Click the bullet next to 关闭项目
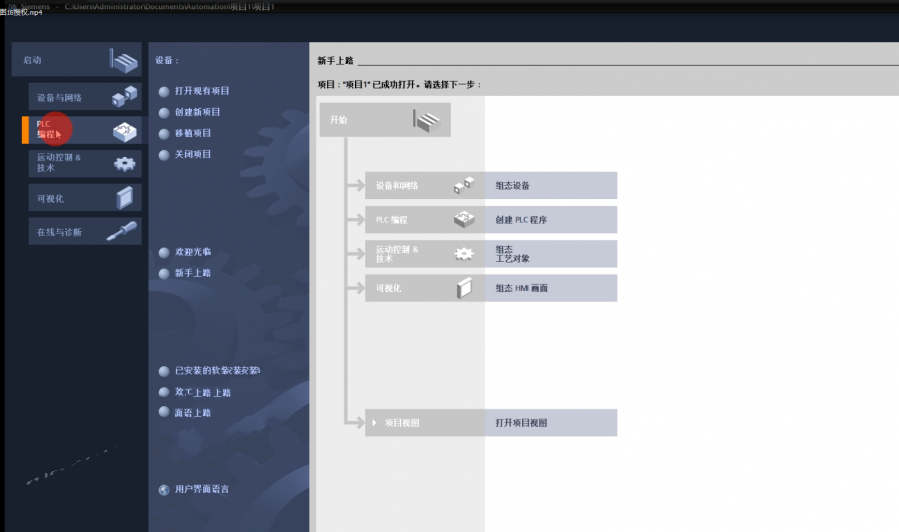This screenshot has width=899, height=532. (164, 155)
